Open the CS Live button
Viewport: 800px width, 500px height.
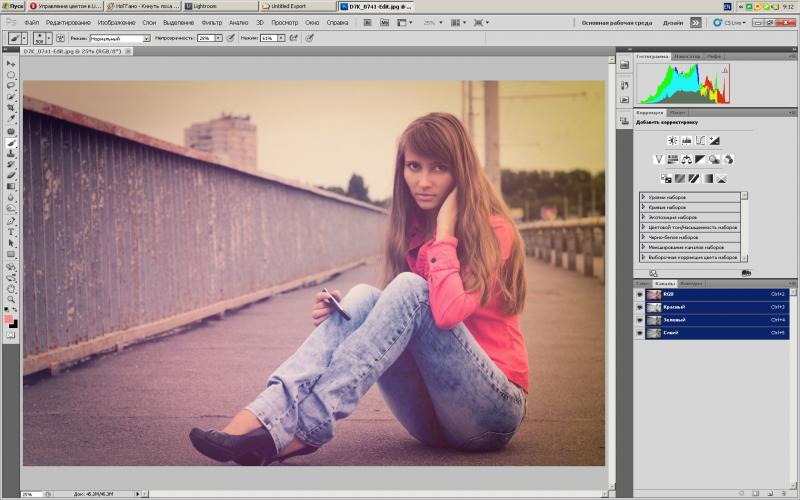pyautogui.click(x=730, y=23)
